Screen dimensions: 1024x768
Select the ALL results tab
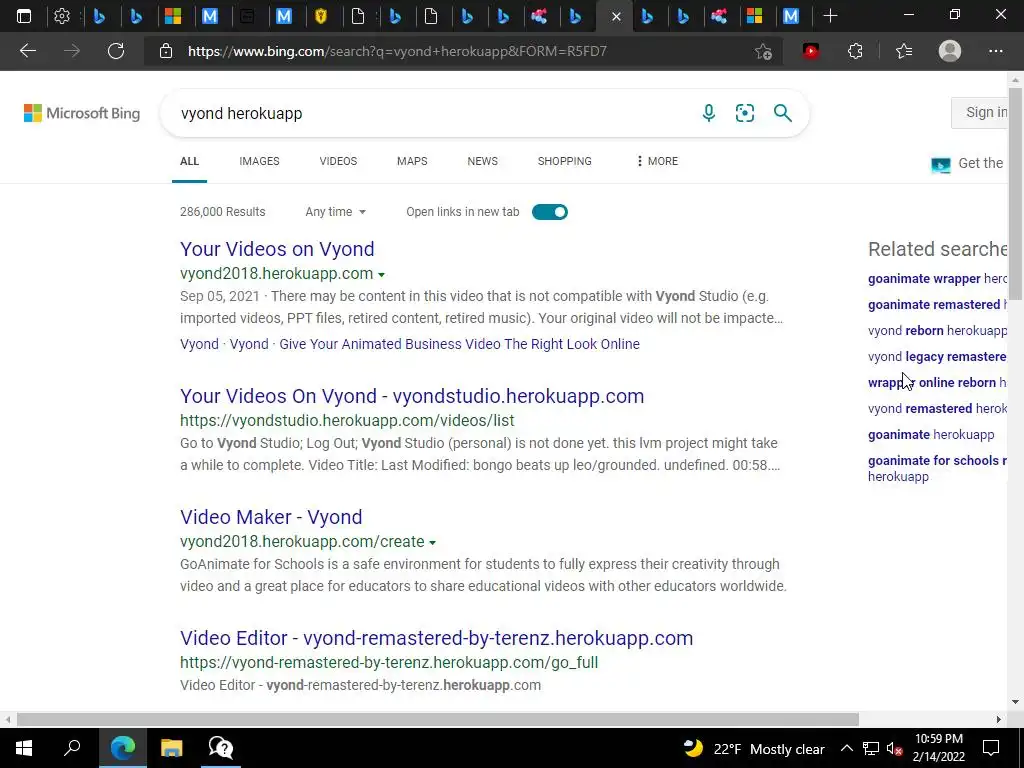[x=189, y=161]
